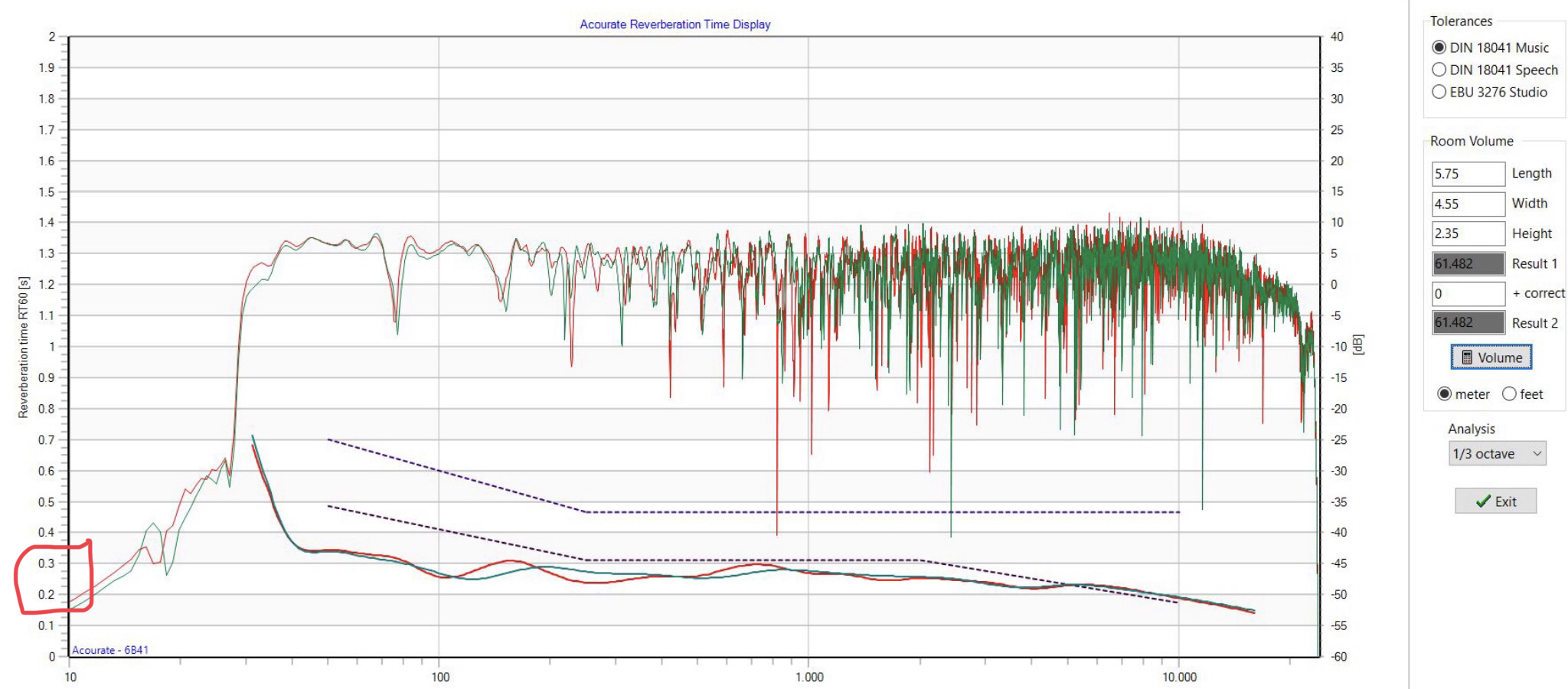Click the Reverberation time RT60 axis label
Image resolution: width=1568 pixels, height=689 pixels.
coord(23,347)
